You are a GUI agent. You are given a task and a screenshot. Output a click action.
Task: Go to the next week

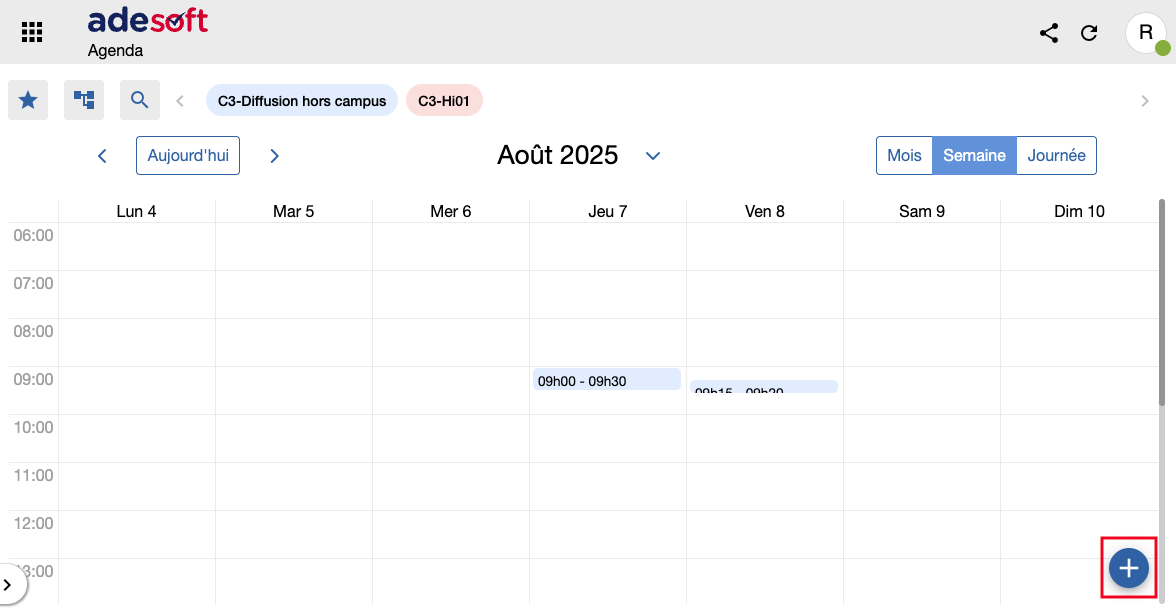click(275, 156)
